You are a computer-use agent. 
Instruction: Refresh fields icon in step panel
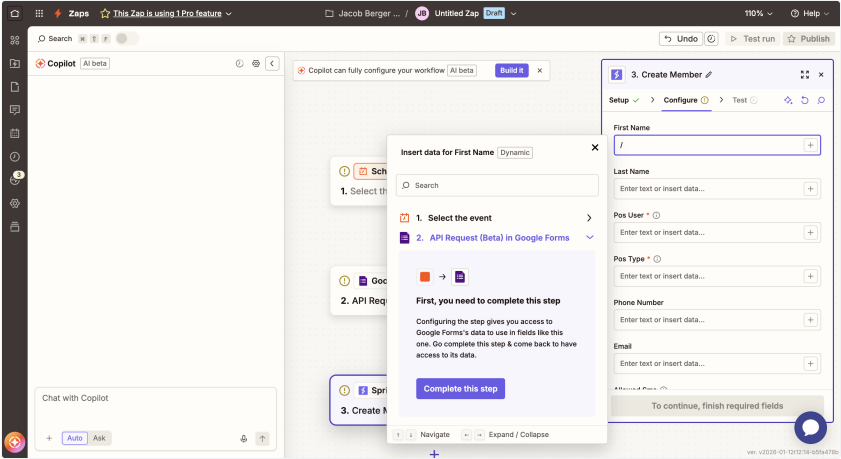tap(805, 100)
